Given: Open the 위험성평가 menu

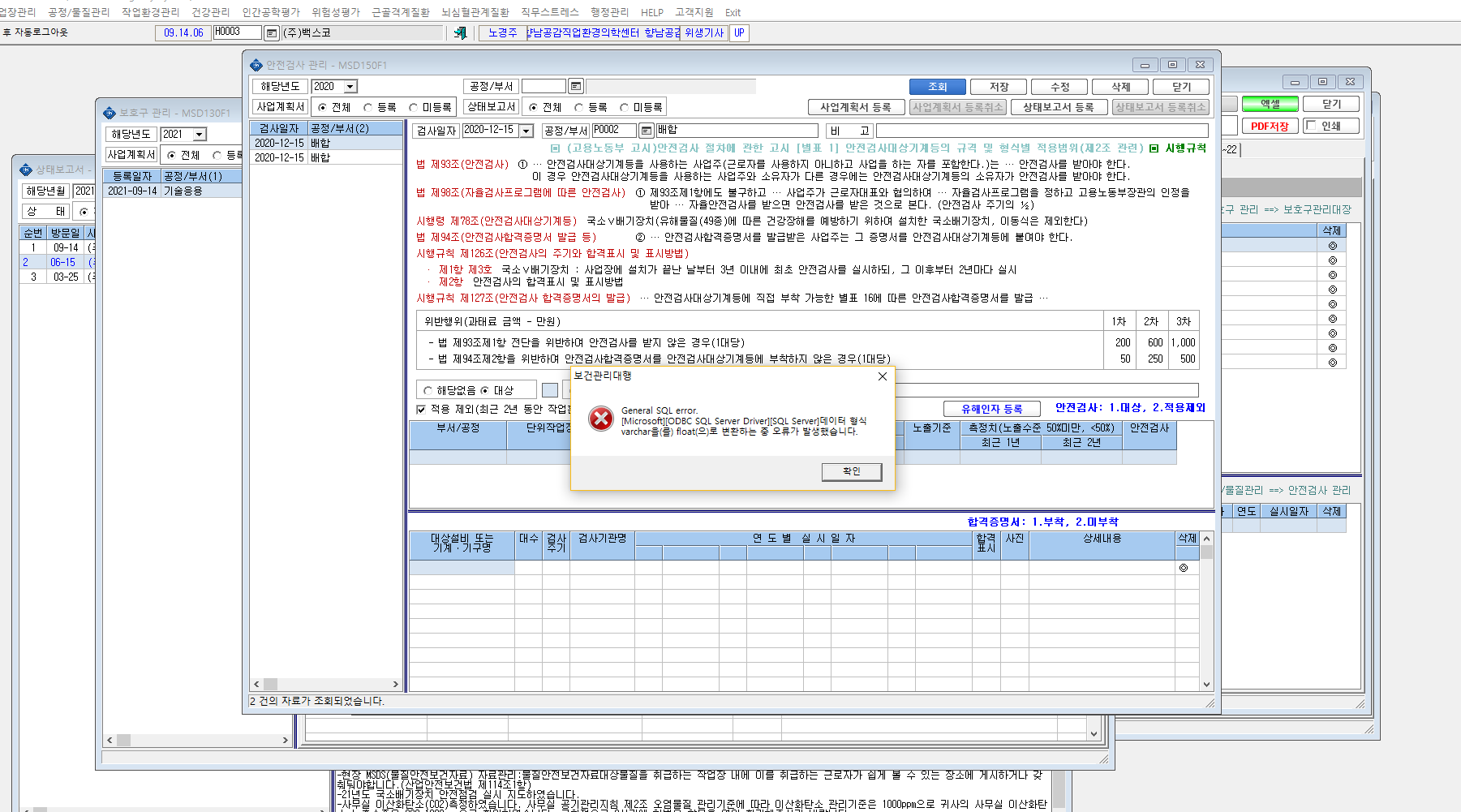Looking at the screenshot, I should click(336, 12).
